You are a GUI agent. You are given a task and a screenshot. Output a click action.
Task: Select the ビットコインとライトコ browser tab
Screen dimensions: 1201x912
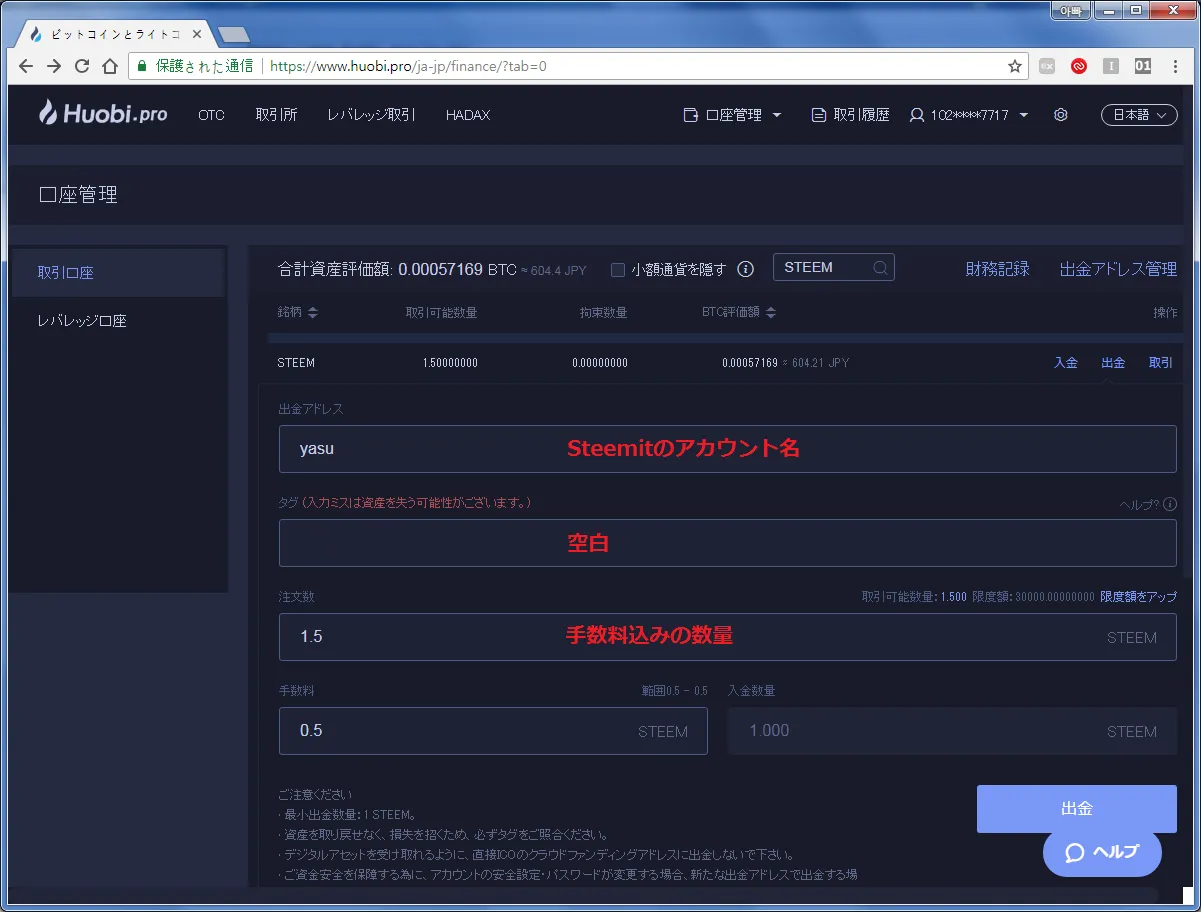(116, 34)
